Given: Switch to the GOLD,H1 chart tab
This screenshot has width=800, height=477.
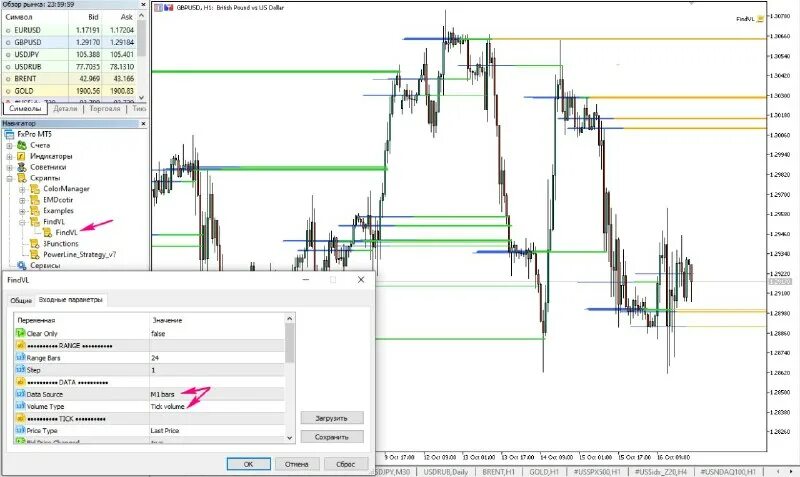Looking at the screenshot, I should click(x=544, y=472).
